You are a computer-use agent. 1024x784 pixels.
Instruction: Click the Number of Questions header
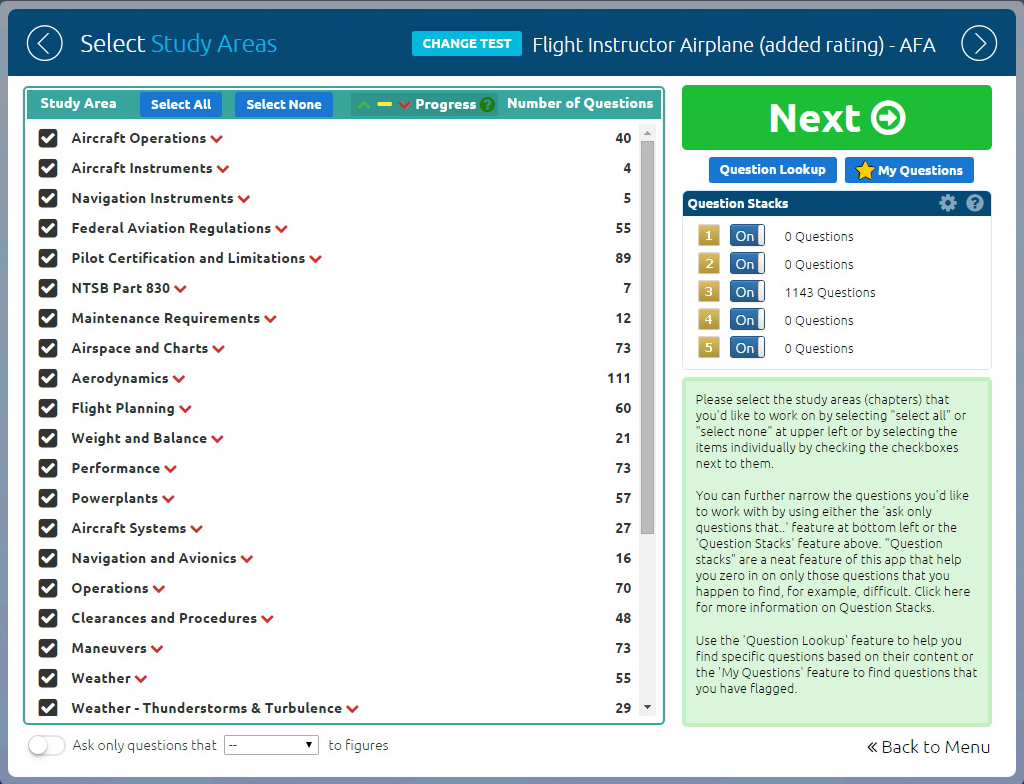click(580, 103)
